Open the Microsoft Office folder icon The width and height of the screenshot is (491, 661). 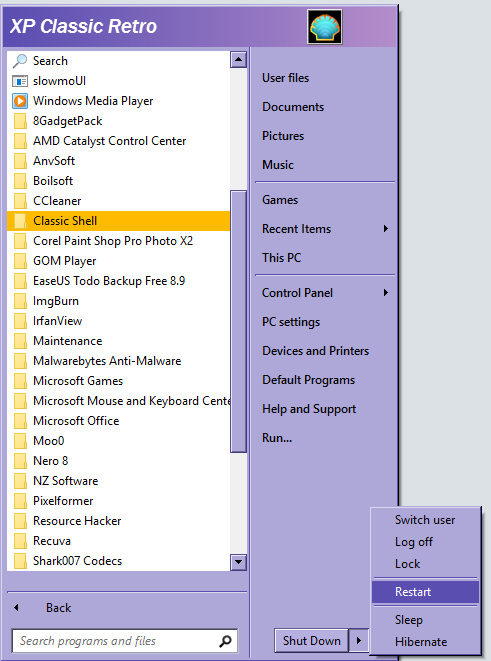(x=20, y=421)
